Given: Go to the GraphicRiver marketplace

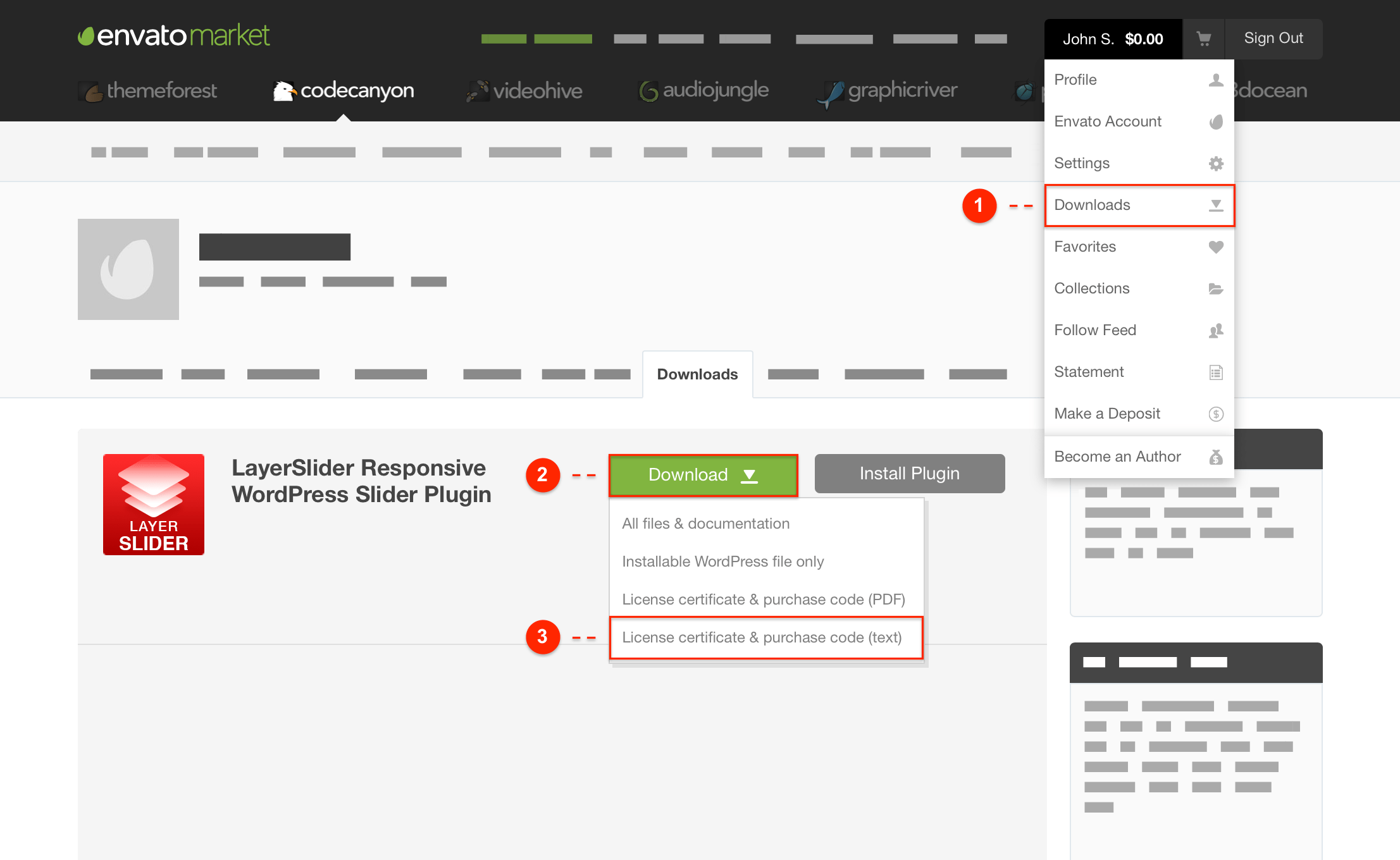Looking at the screenshot, I should (x=888, y=92).
